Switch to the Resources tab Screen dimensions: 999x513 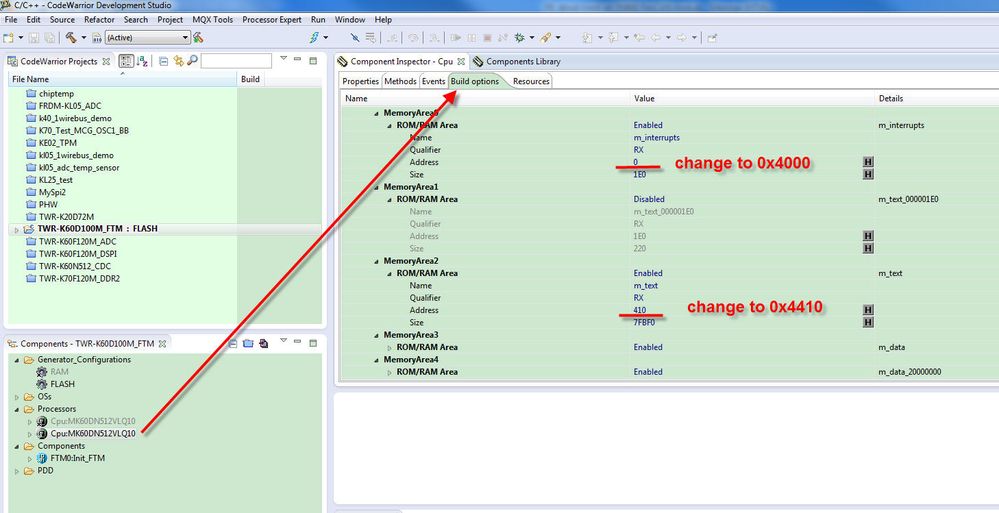[x=531, y=81]
